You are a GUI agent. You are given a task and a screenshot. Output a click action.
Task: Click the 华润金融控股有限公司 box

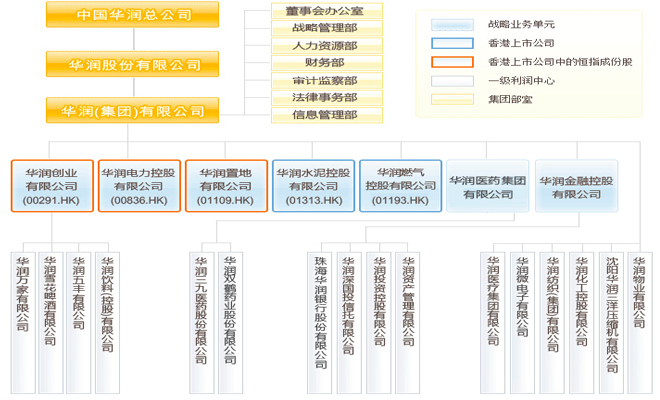[577, 186]
